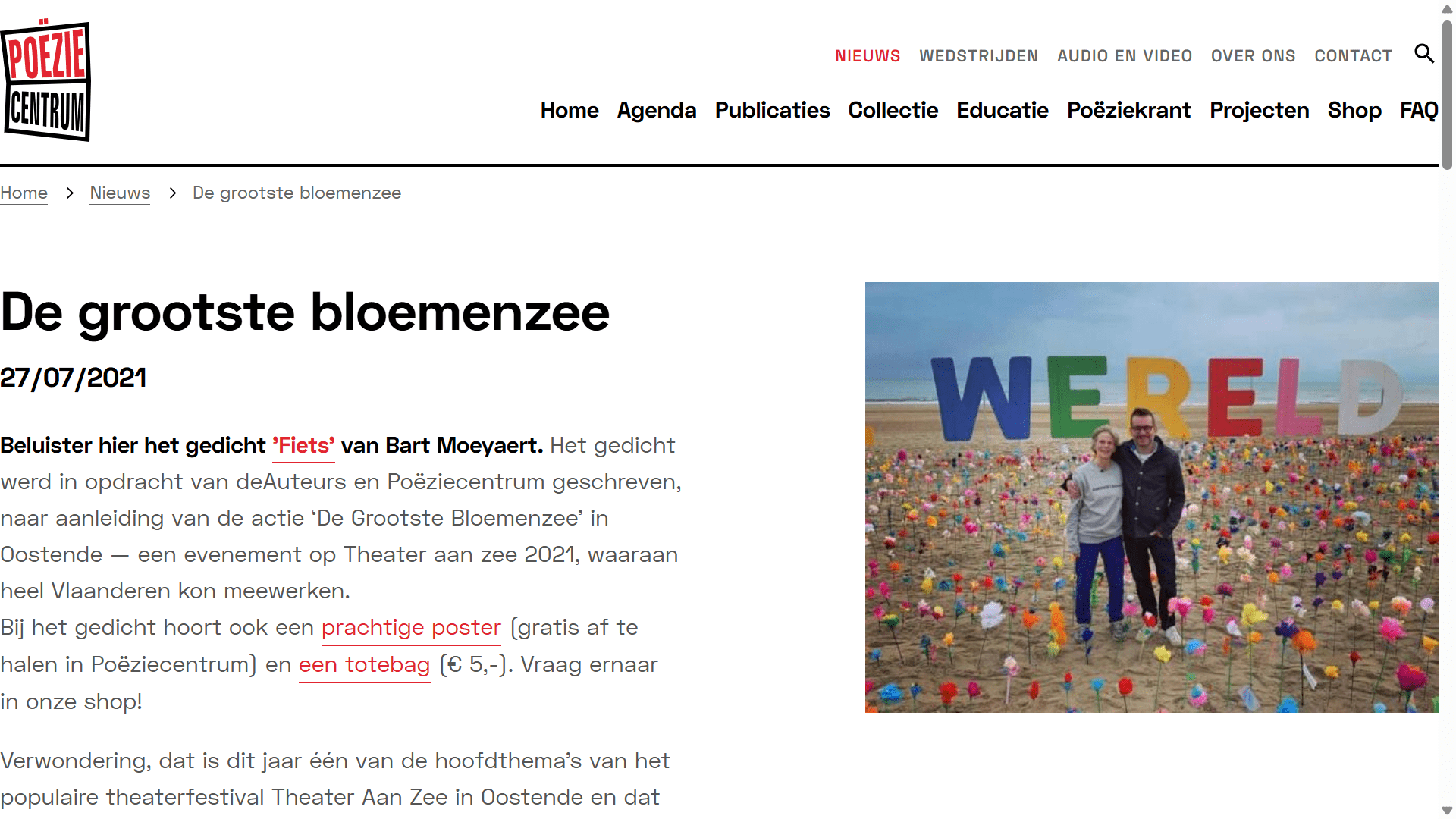Open the Over Ons page
Screen dimensions: 1456x819
(1253, 56)
